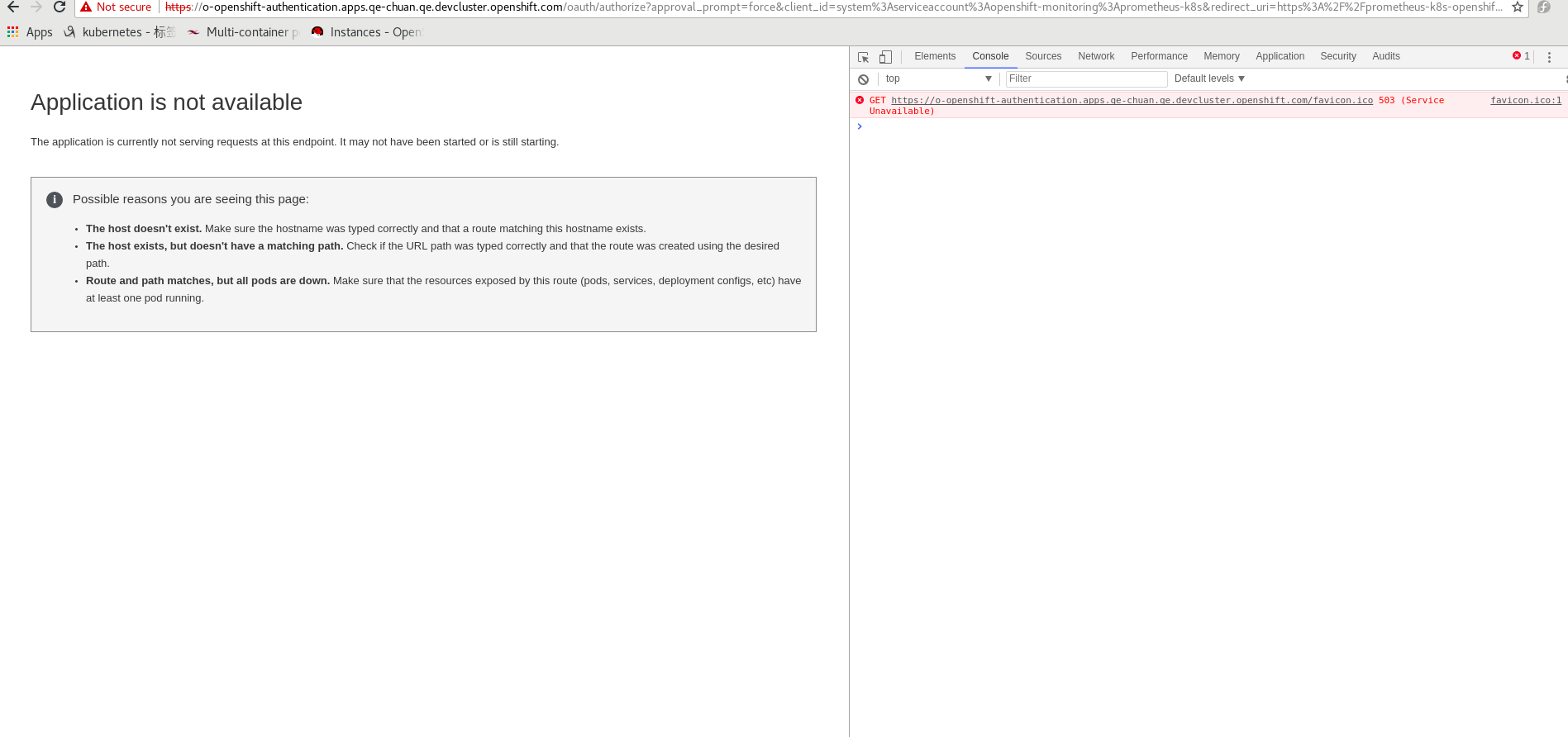Click the browser address bar URL

pos(833,7)
